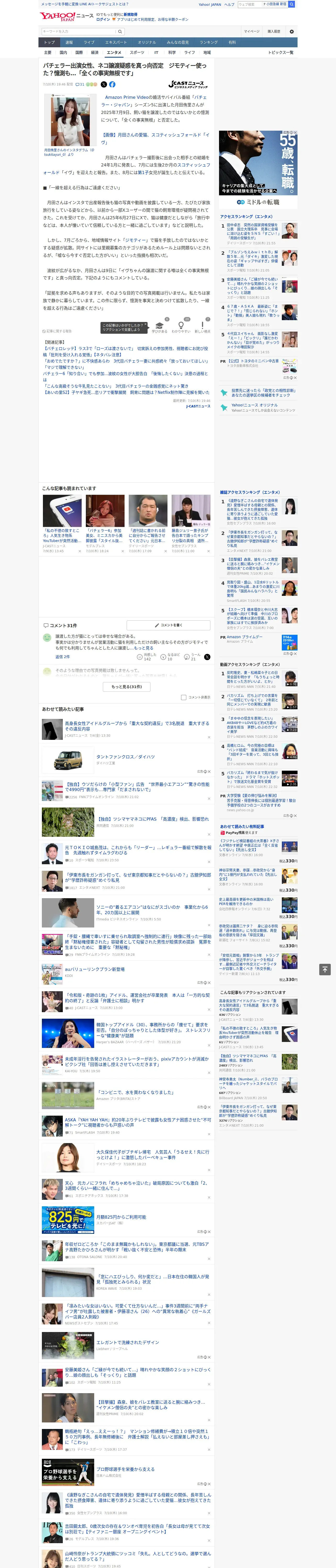Toggle the コメント非表示 checkbox
The height and width of the screenshot is (1568, 336).
pos(183,697)
